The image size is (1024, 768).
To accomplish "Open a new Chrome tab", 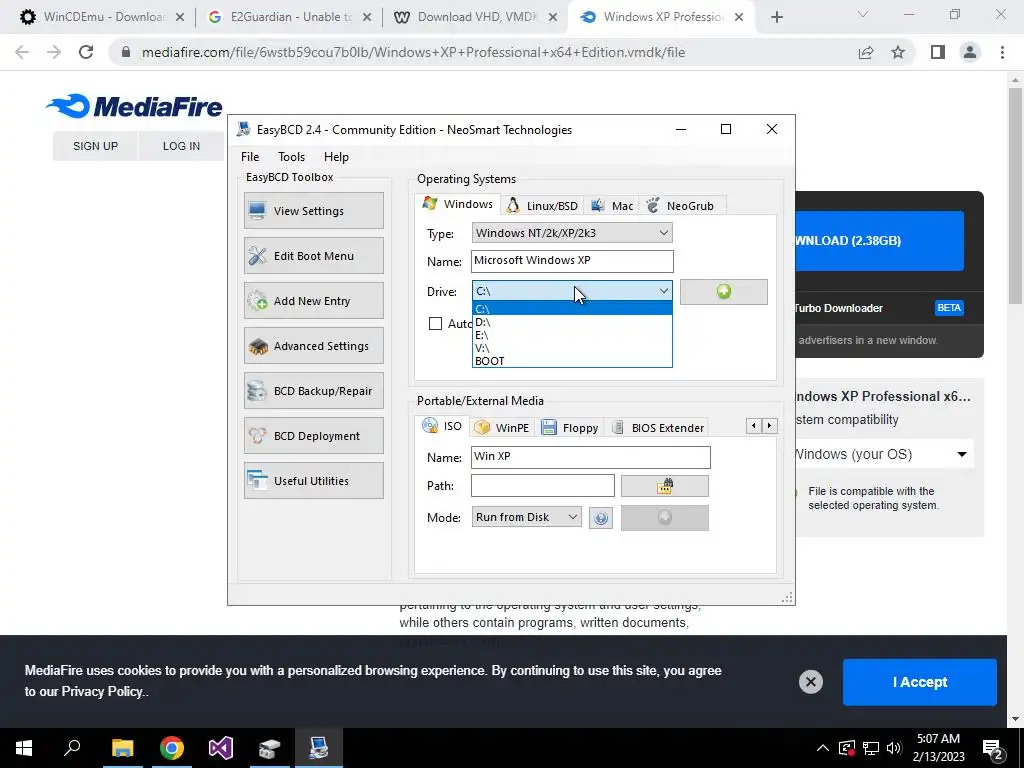I will [776, 17].
